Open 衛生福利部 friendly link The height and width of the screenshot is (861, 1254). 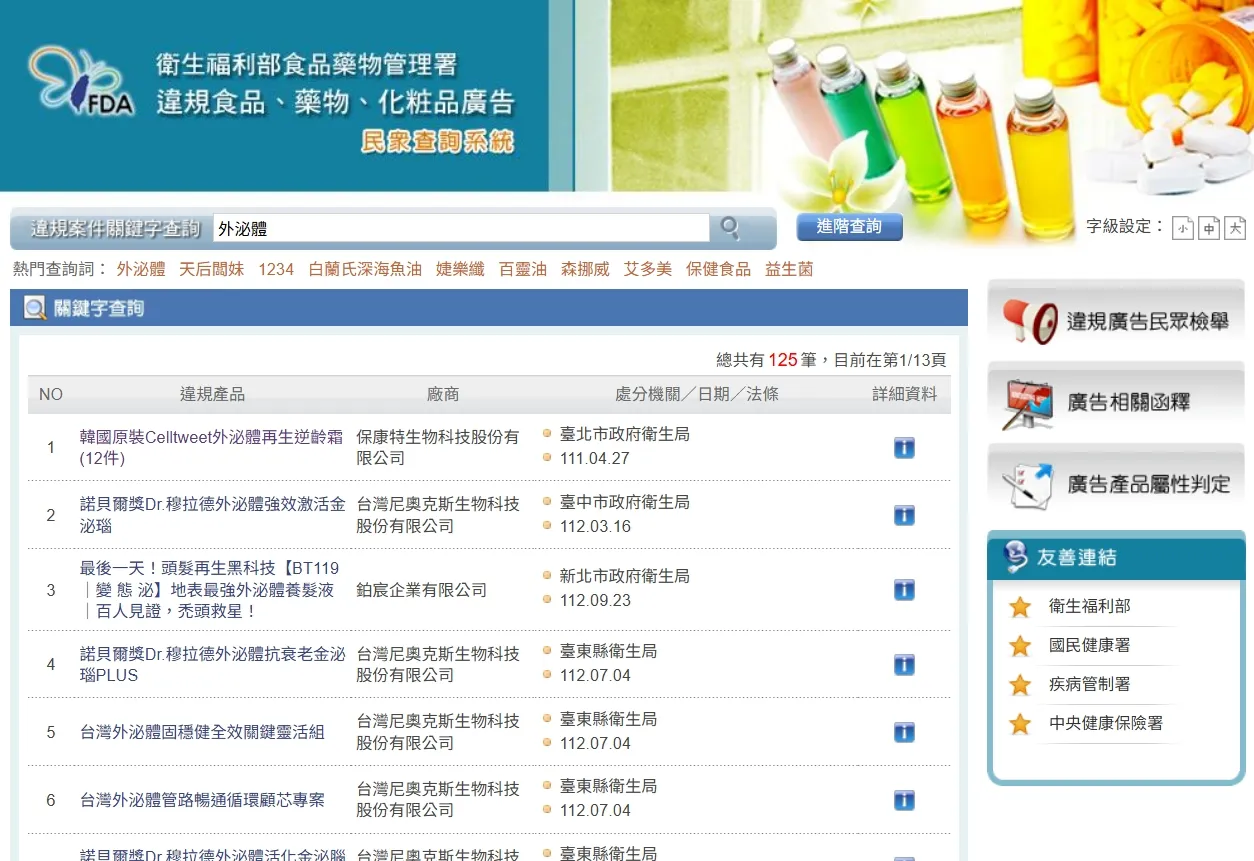click(x=1089, y=606)
